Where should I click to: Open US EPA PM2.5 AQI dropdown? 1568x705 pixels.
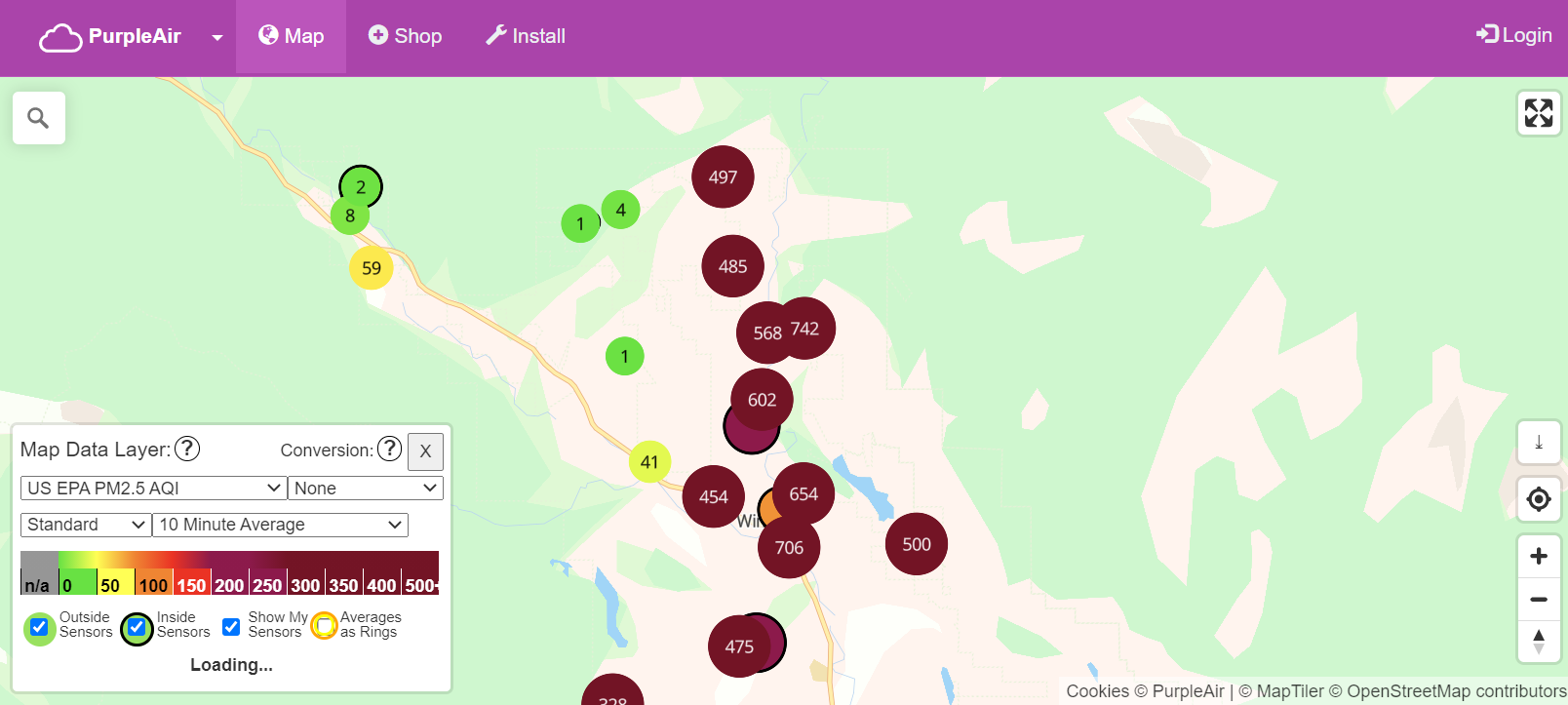[153, 488]
